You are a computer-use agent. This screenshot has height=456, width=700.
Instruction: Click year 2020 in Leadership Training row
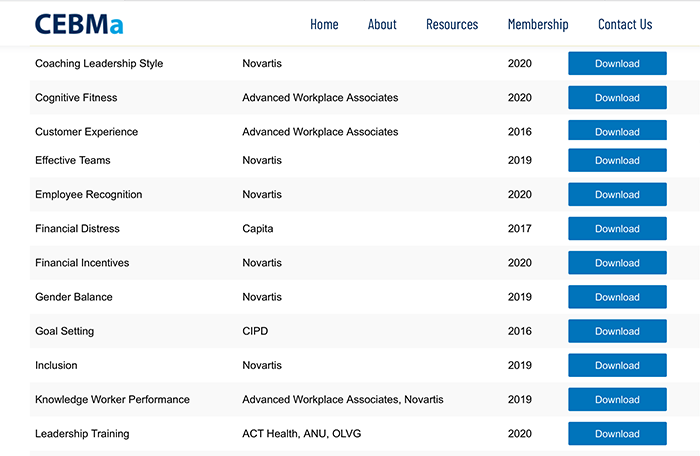tap(520, 434)
